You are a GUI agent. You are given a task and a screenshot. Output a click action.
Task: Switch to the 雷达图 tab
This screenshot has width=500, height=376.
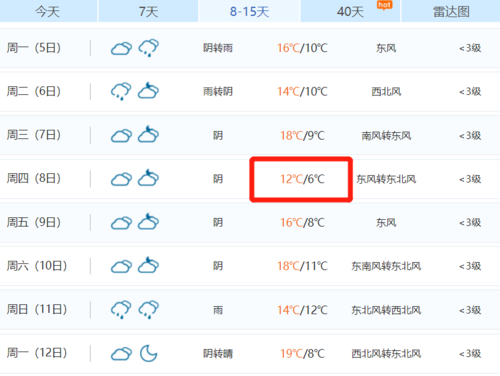pos(451,11)
